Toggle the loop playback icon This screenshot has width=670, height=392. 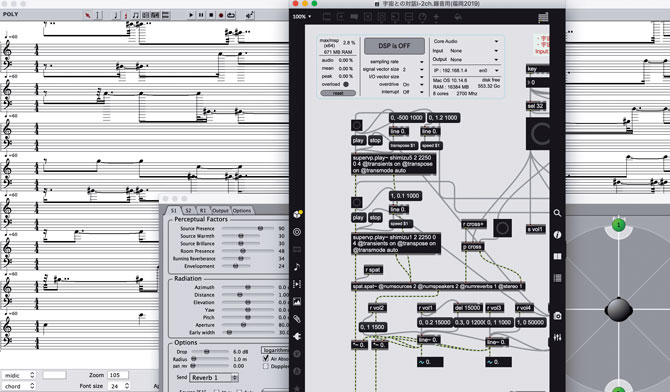(x=231, y=15)
